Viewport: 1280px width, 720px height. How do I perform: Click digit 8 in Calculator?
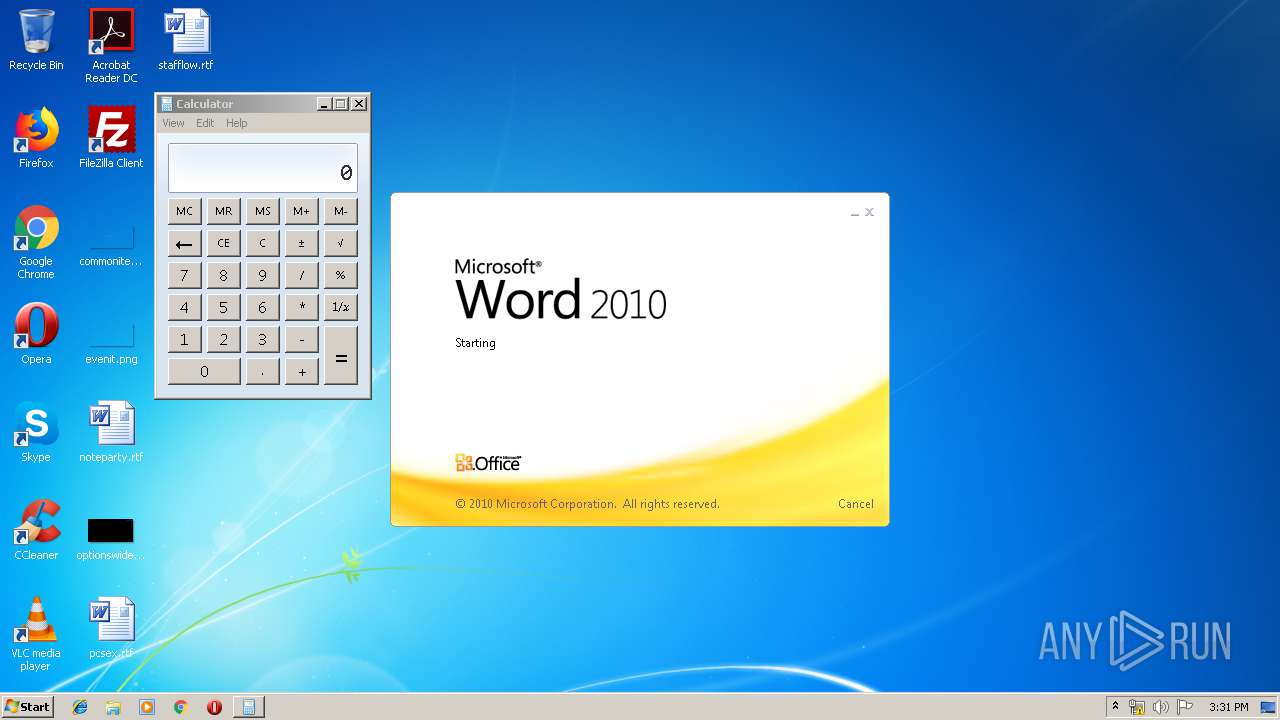[223, 275]
